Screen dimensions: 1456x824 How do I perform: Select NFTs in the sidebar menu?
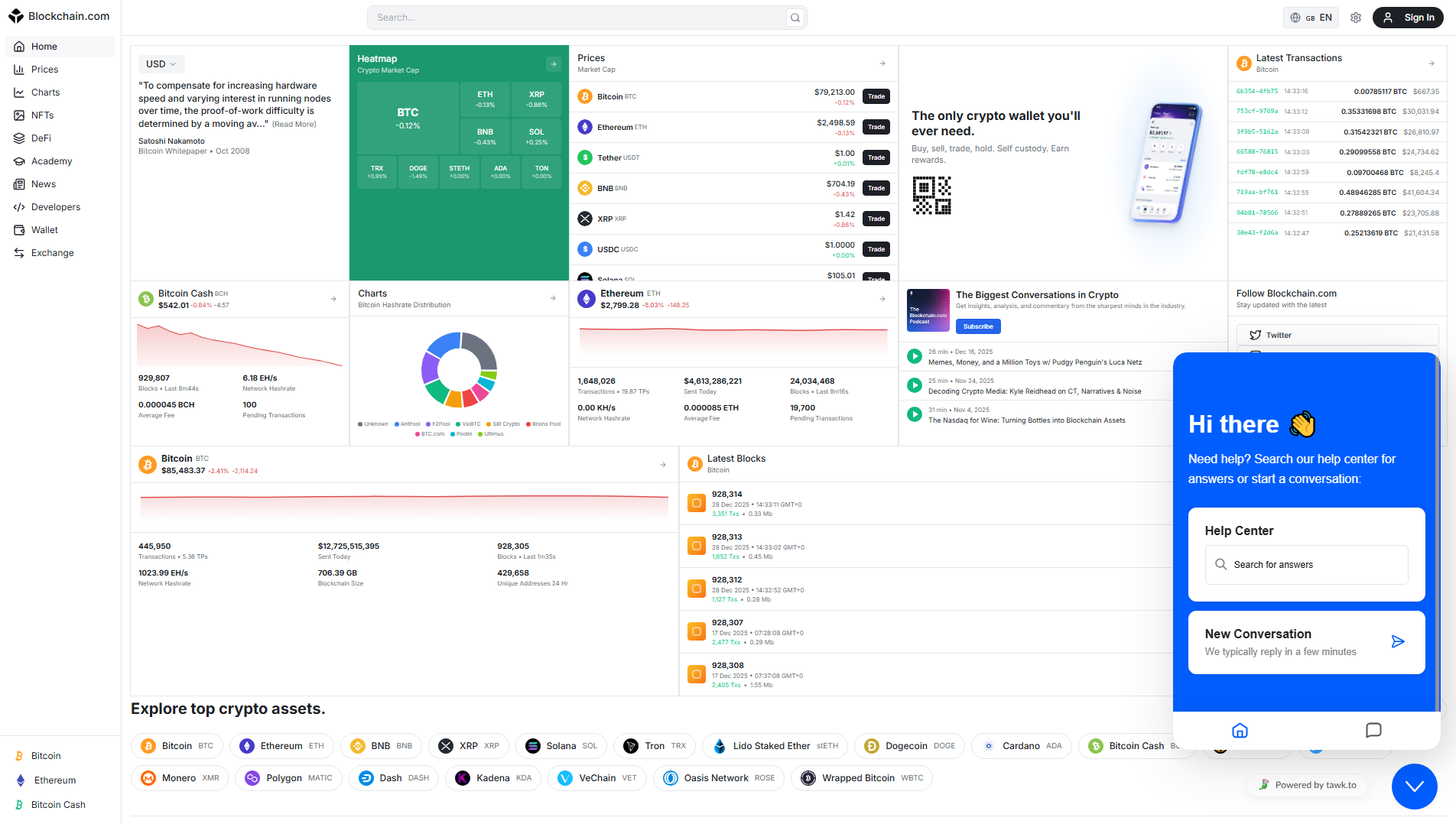pos(60,115)
